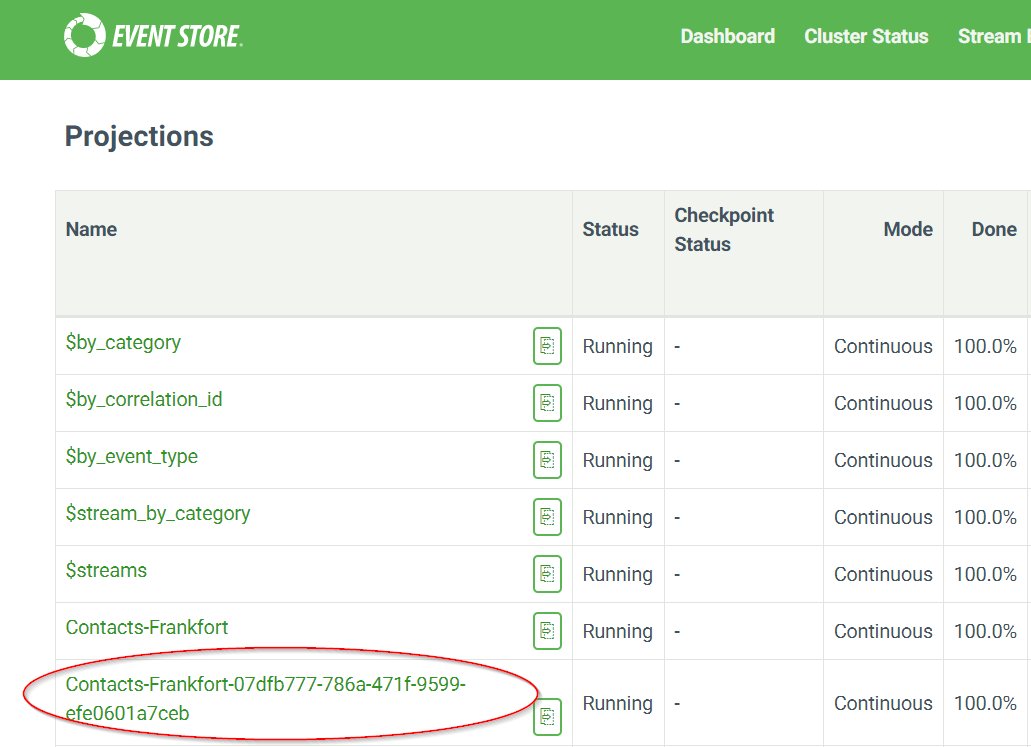1031x747 pixels.
Task: Open the projection named exactly Contacts-Frankfort
Action: [147, 627]
